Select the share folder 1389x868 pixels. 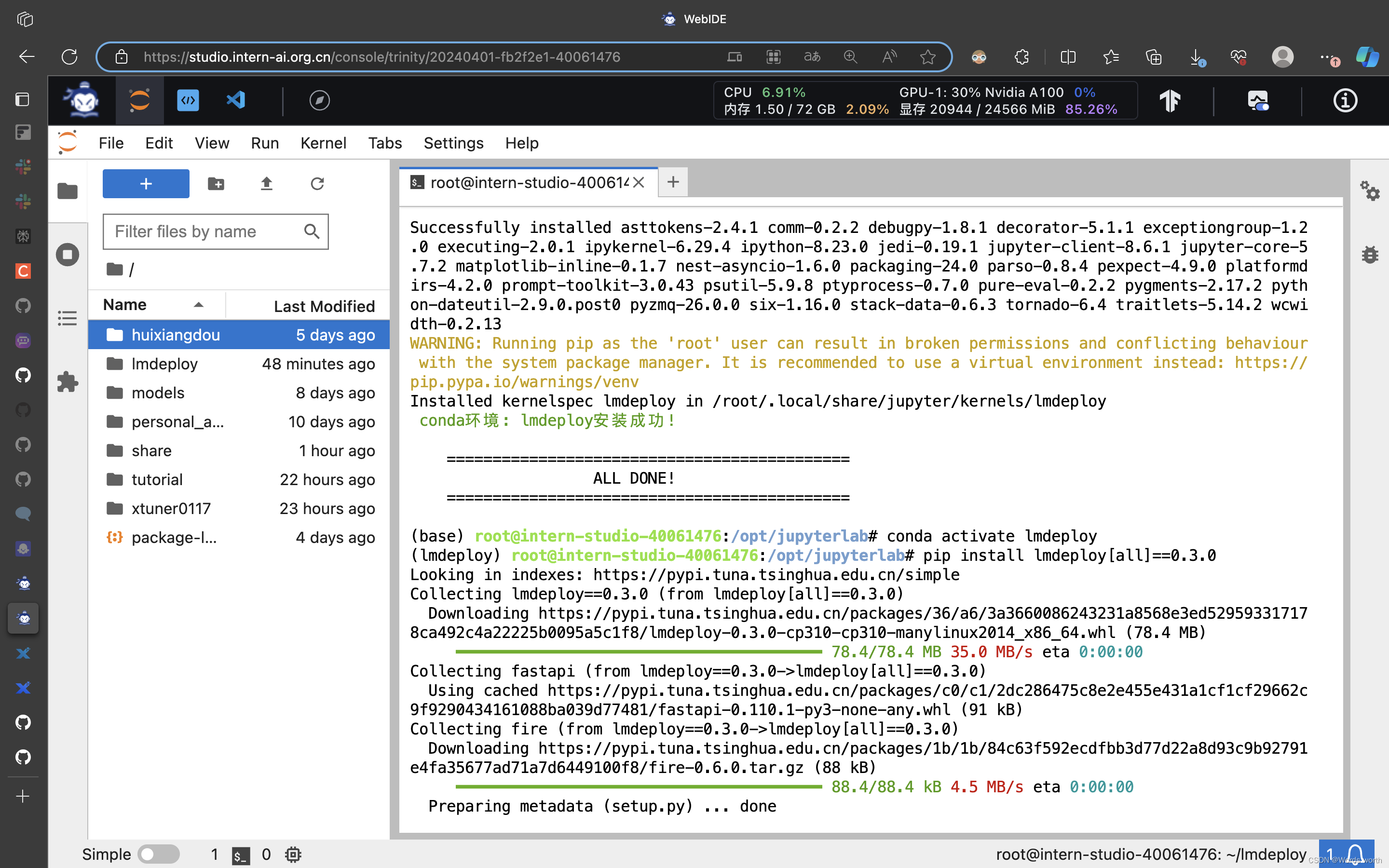239,451
